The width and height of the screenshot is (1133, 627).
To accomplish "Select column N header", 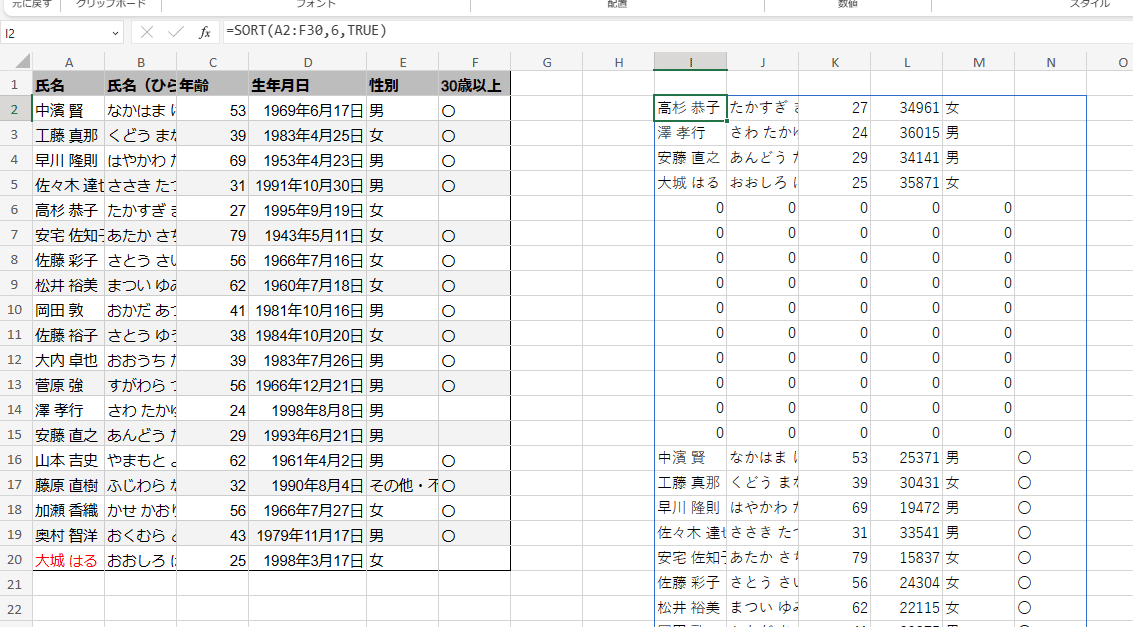I will coord(1051,63).
